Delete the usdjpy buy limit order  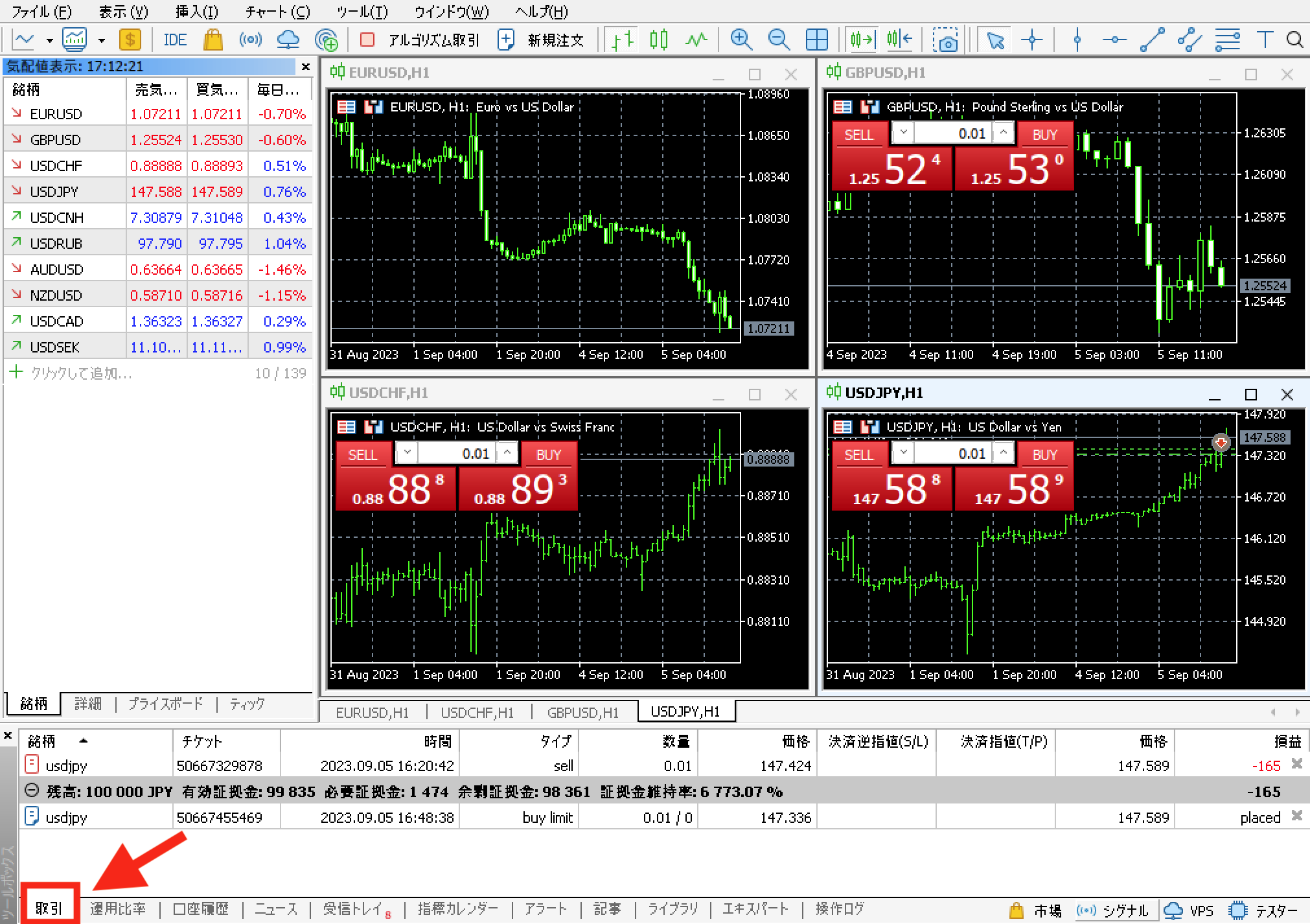point(1297,816)
